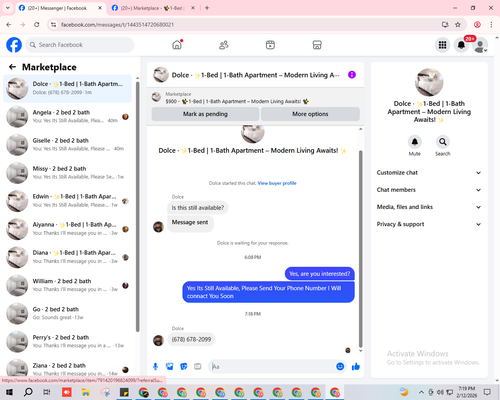Open the William - 2 bed 2 bath chat
500x400 pixels.
68,285
